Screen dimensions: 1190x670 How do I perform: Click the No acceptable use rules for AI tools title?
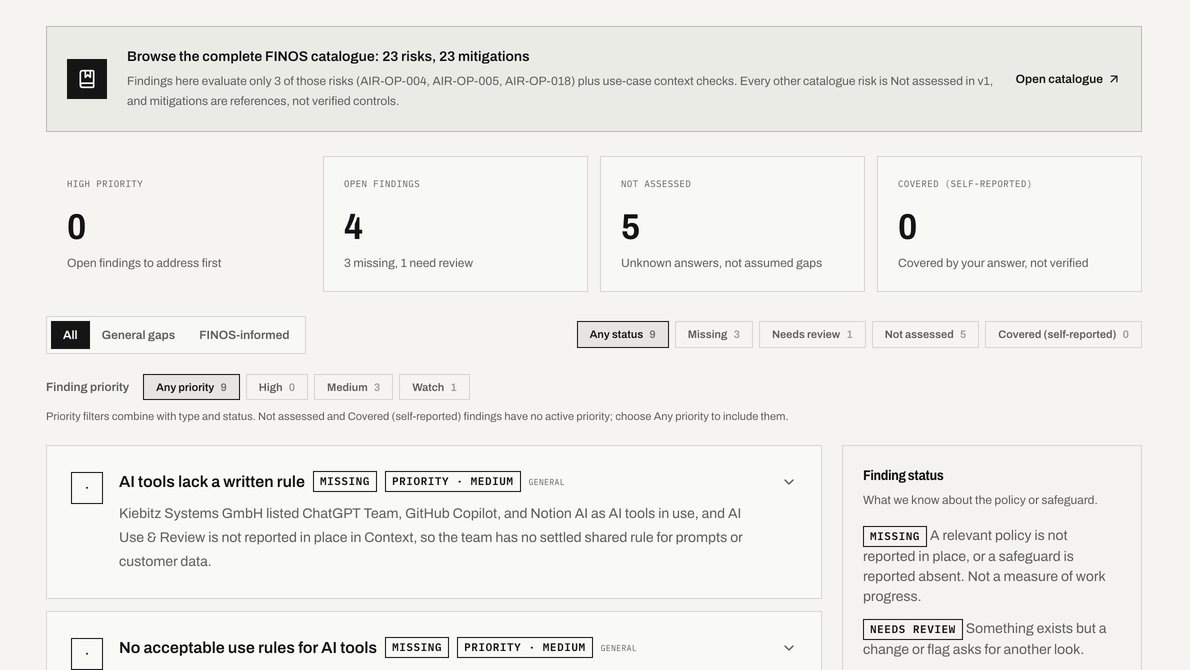[247, 648]
